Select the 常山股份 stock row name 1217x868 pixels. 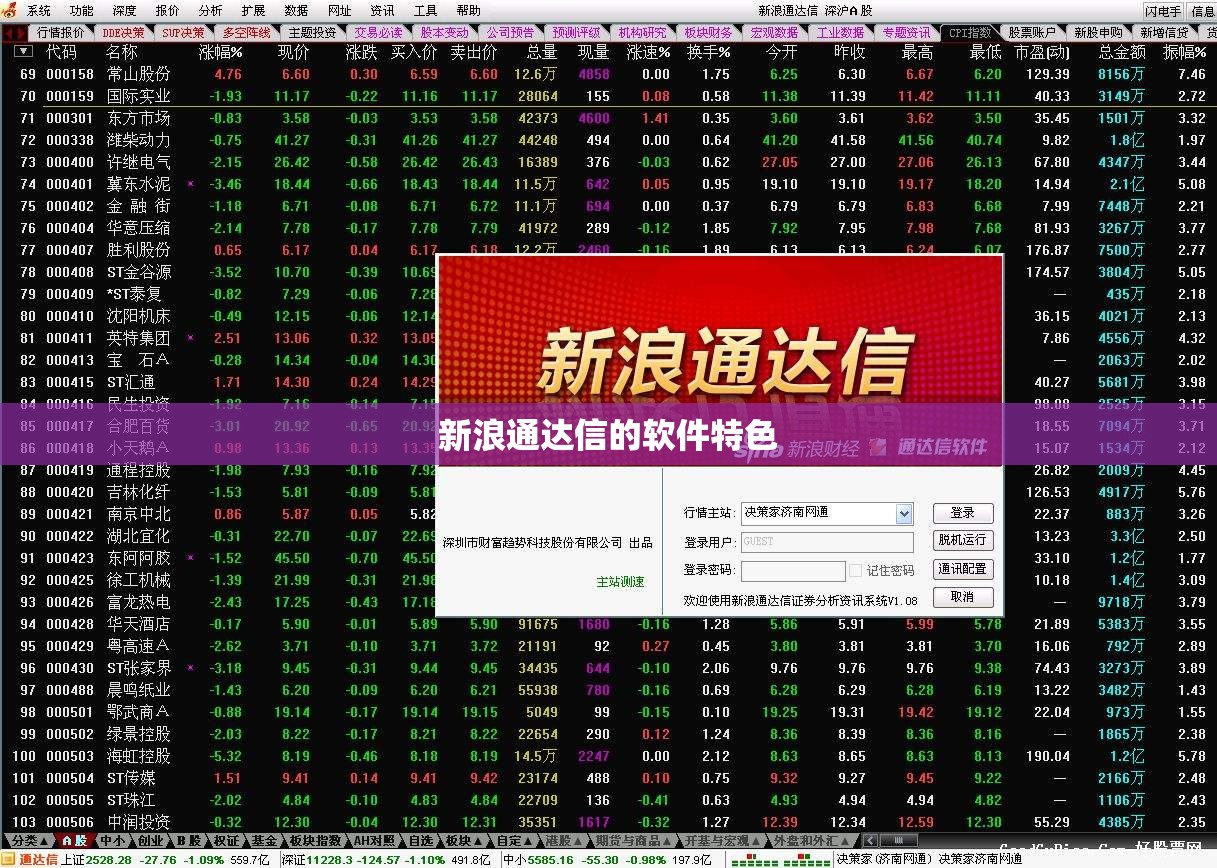pos(138,74)
